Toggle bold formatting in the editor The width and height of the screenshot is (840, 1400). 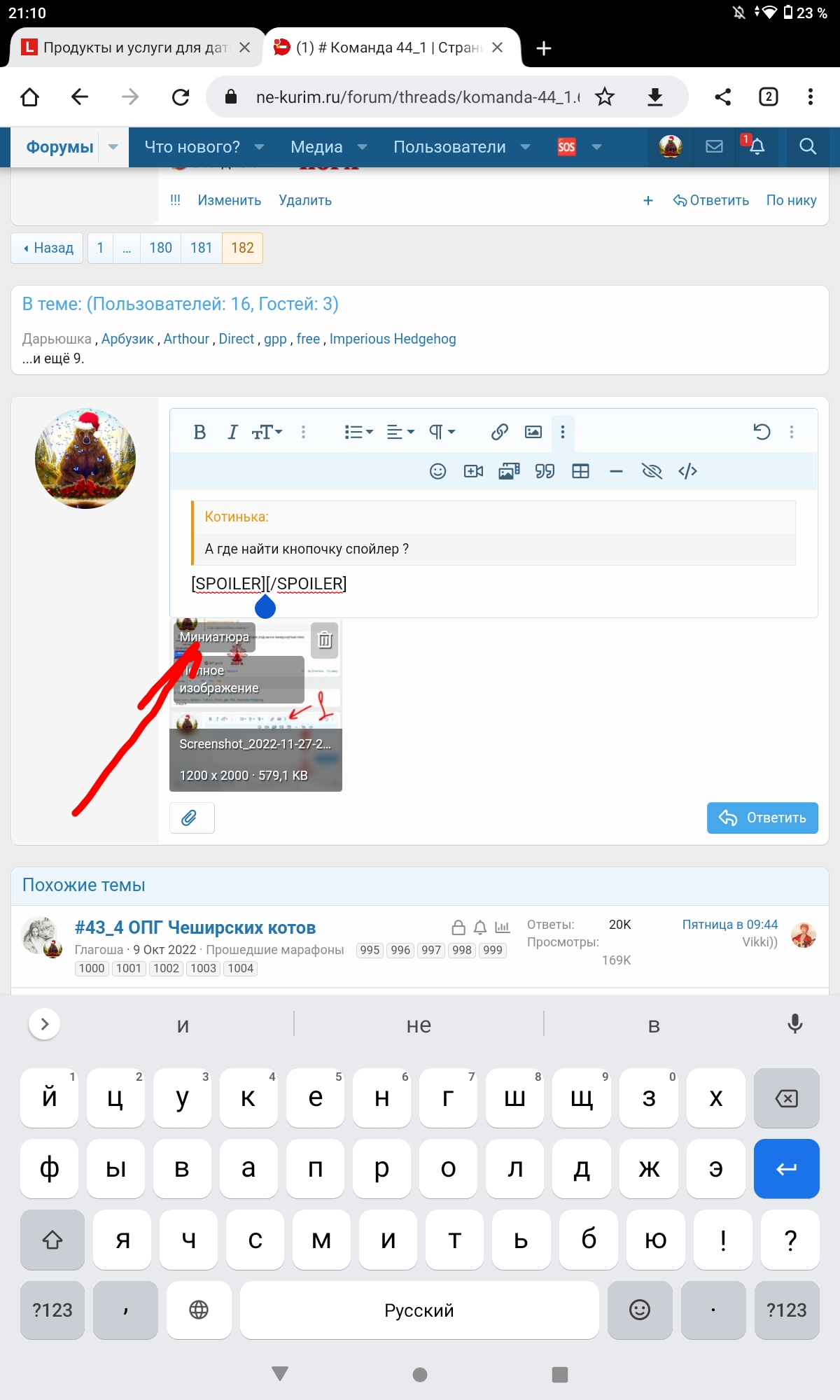tap(199, 432)
